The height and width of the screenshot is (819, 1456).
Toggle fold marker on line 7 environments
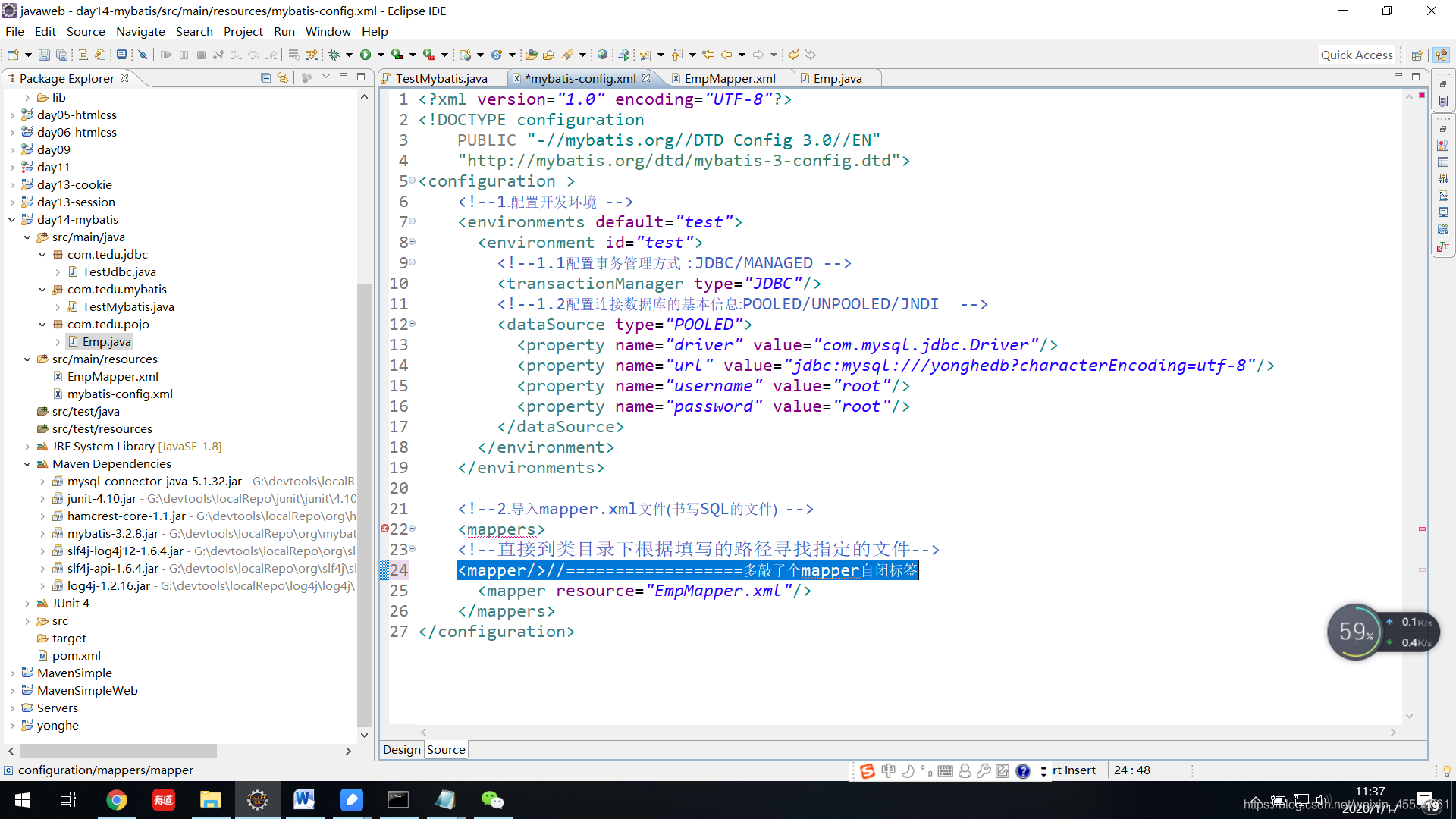click(413, 221)
